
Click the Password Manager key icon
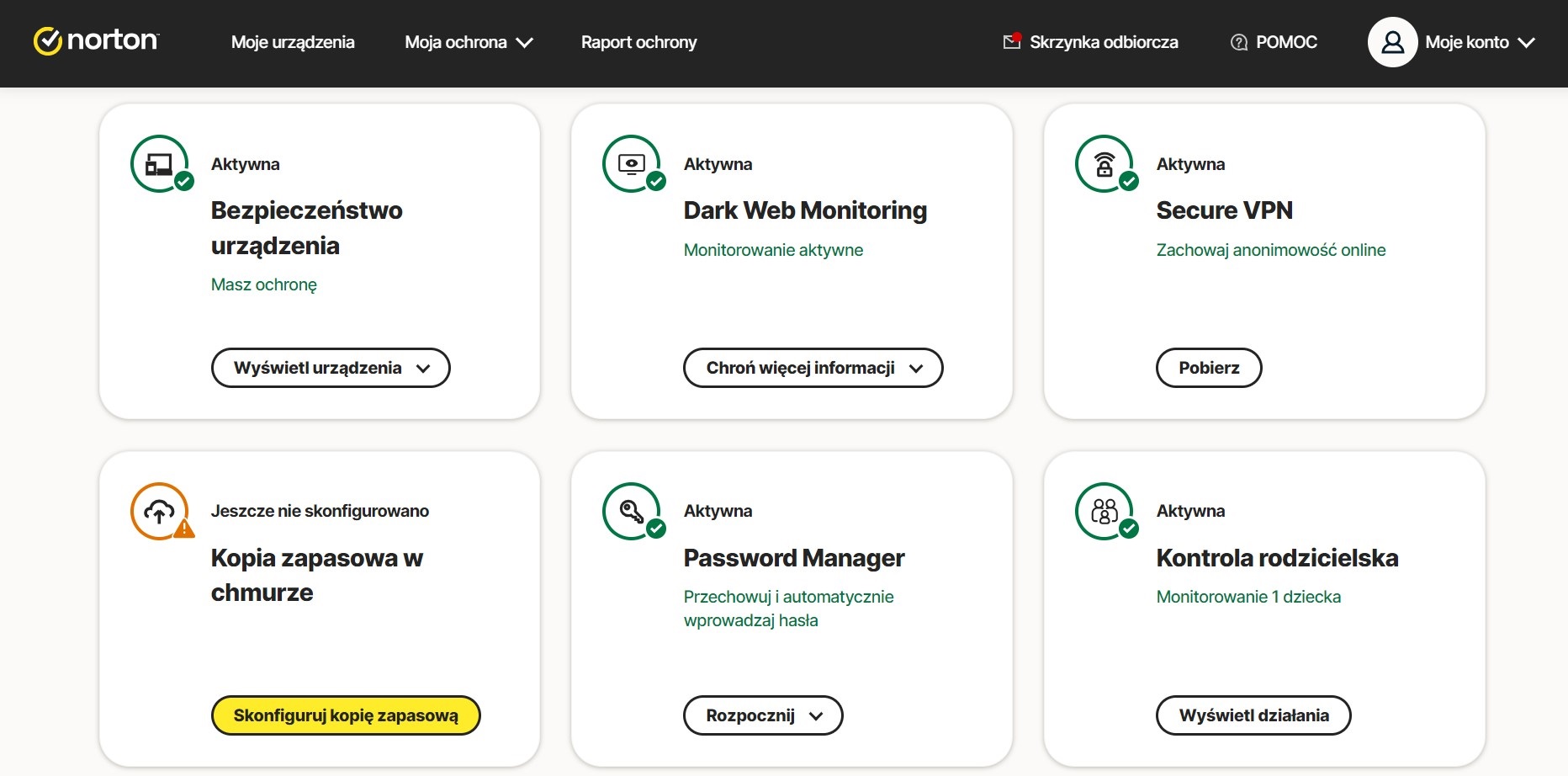coord(632,511)
